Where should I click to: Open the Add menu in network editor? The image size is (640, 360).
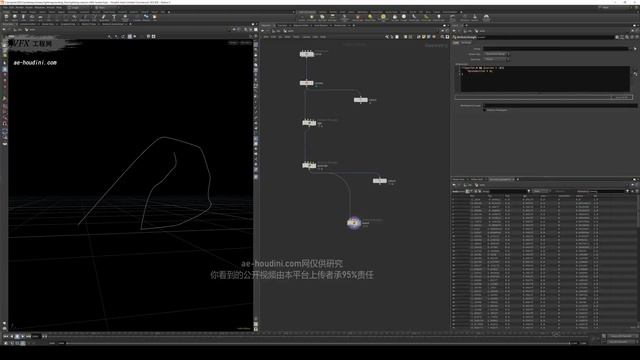[x=266, y=37]
